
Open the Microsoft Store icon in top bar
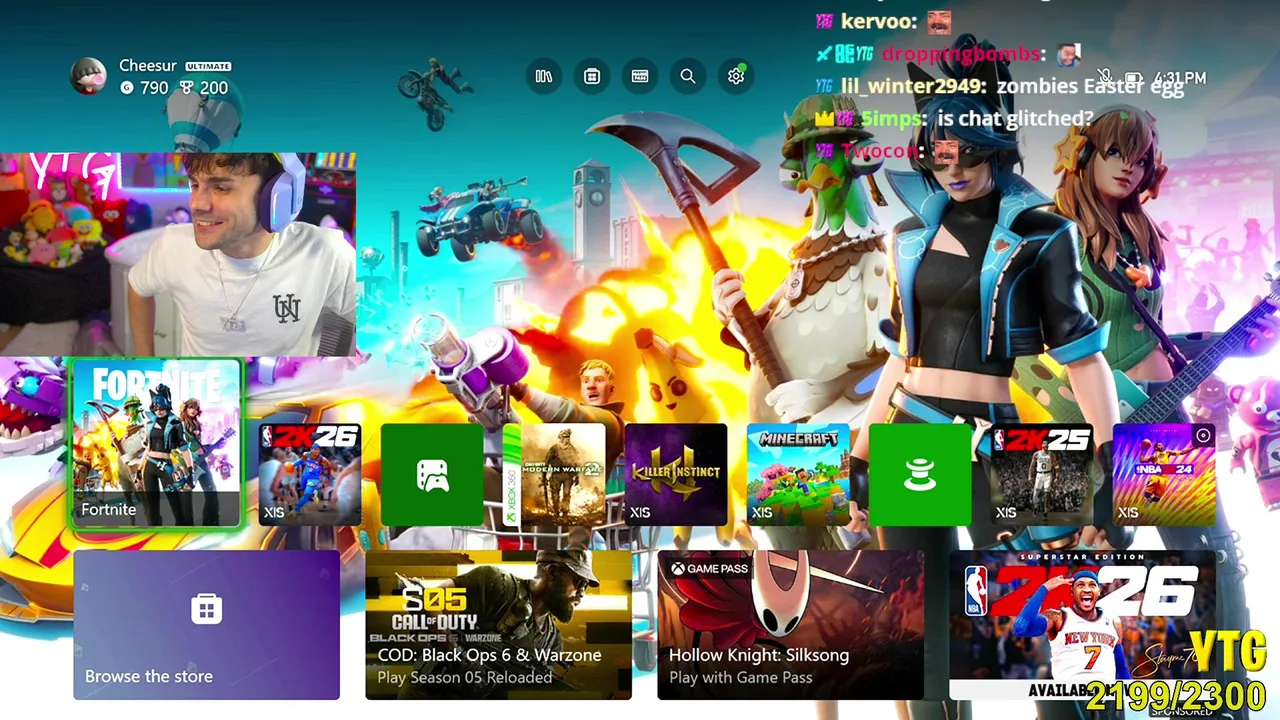[592, 76]
